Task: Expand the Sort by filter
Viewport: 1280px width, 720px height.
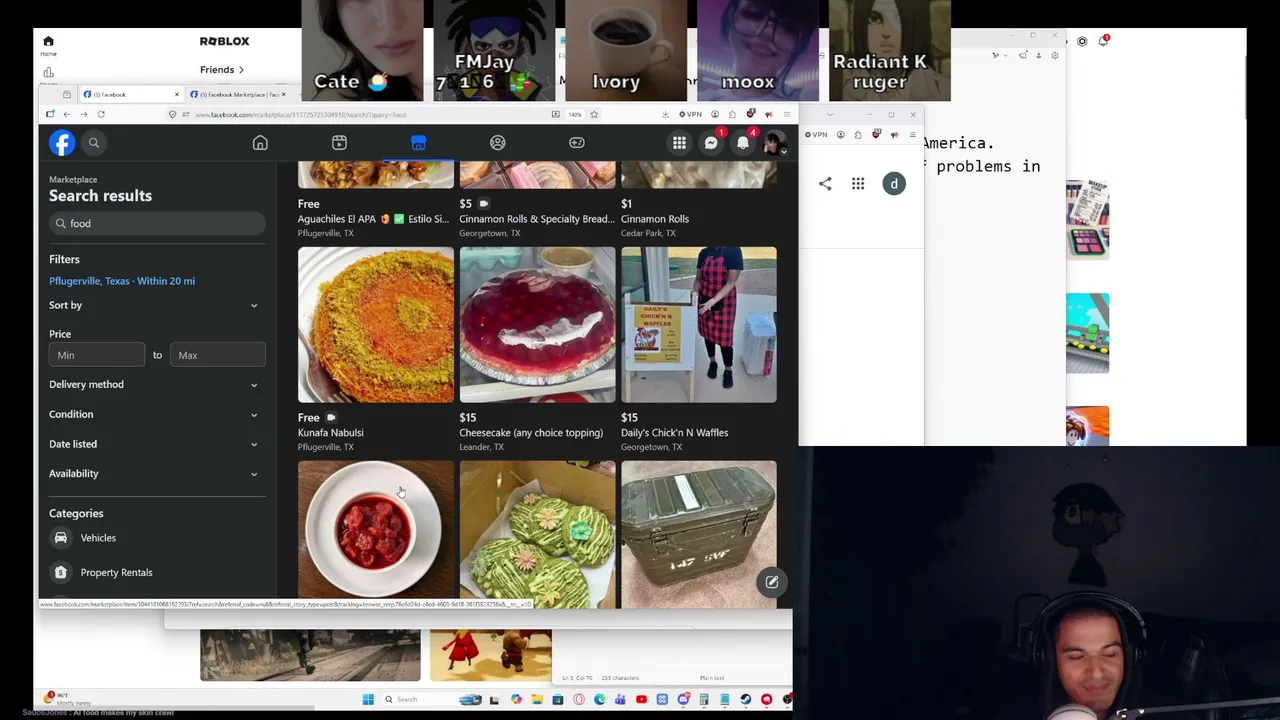Action: point(155,305)
